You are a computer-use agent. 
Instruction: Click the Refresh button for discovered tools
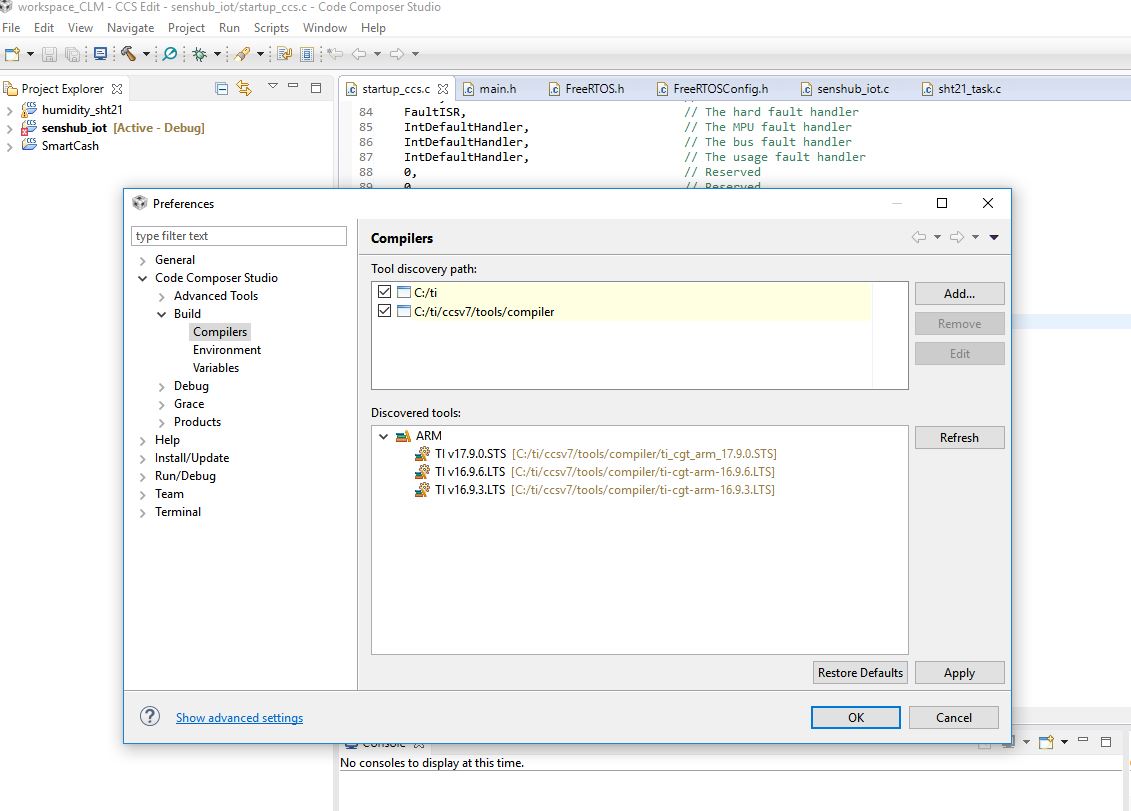coord(959,438)
